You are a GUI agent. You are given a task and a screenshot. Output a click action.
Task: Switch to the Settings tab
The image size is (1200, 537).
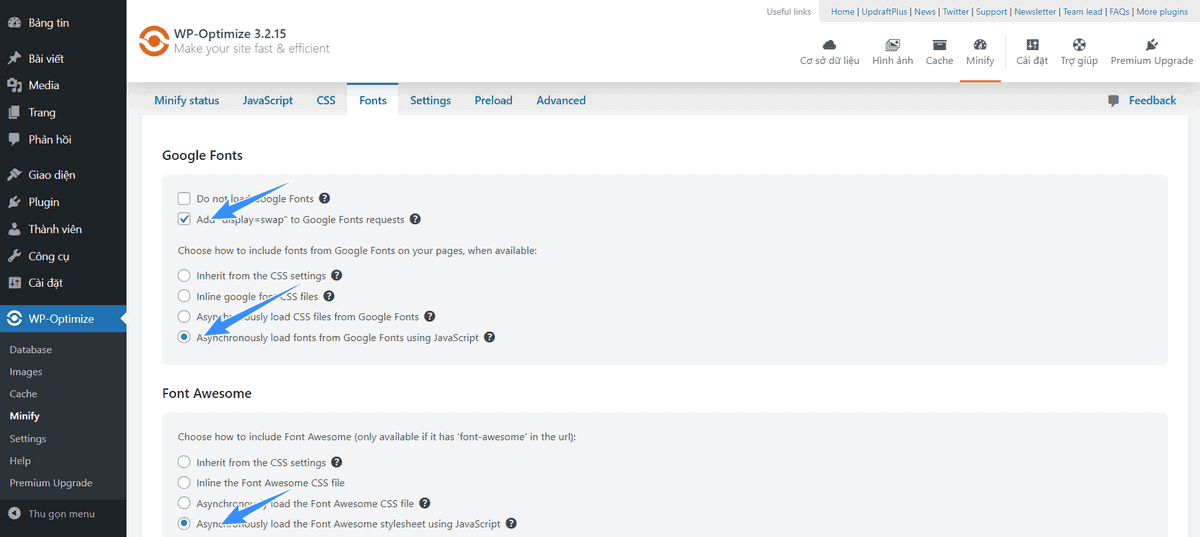(x=431, y=100)
